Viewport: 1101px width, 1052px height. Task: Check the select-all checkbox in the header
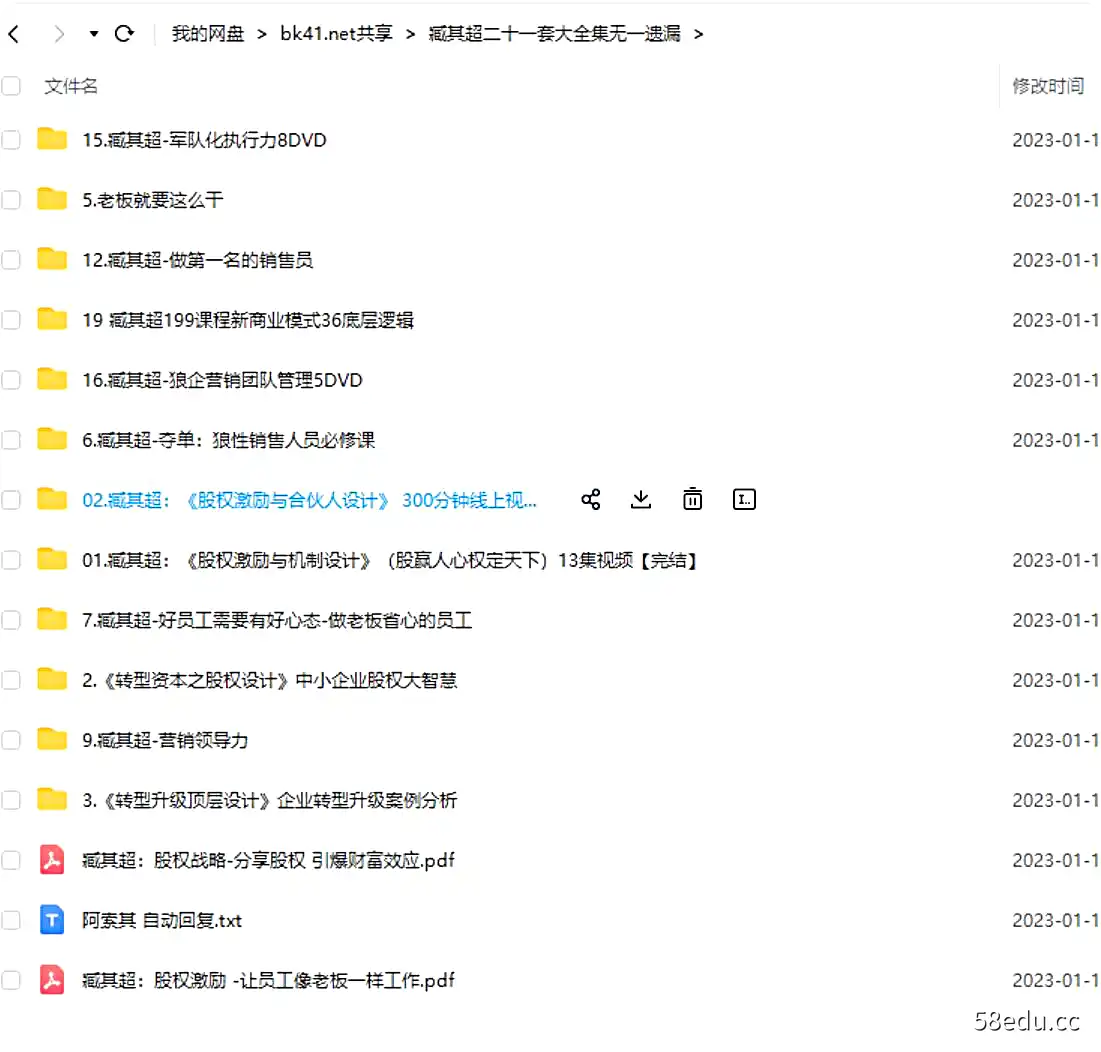(11, 86)
